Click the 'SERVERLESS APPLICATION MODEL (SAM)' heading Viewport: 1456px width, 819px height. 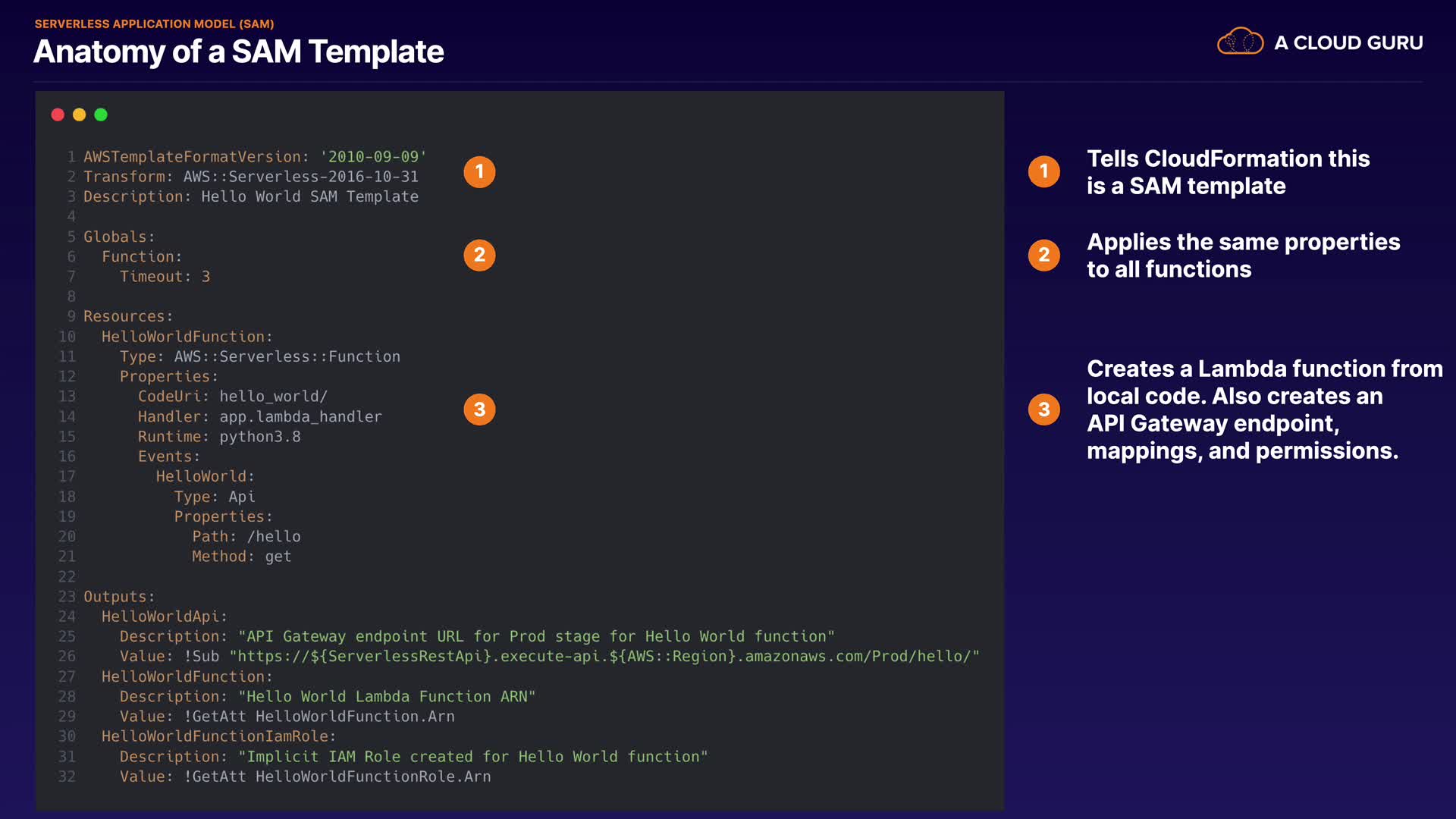[x=154, y=24]
